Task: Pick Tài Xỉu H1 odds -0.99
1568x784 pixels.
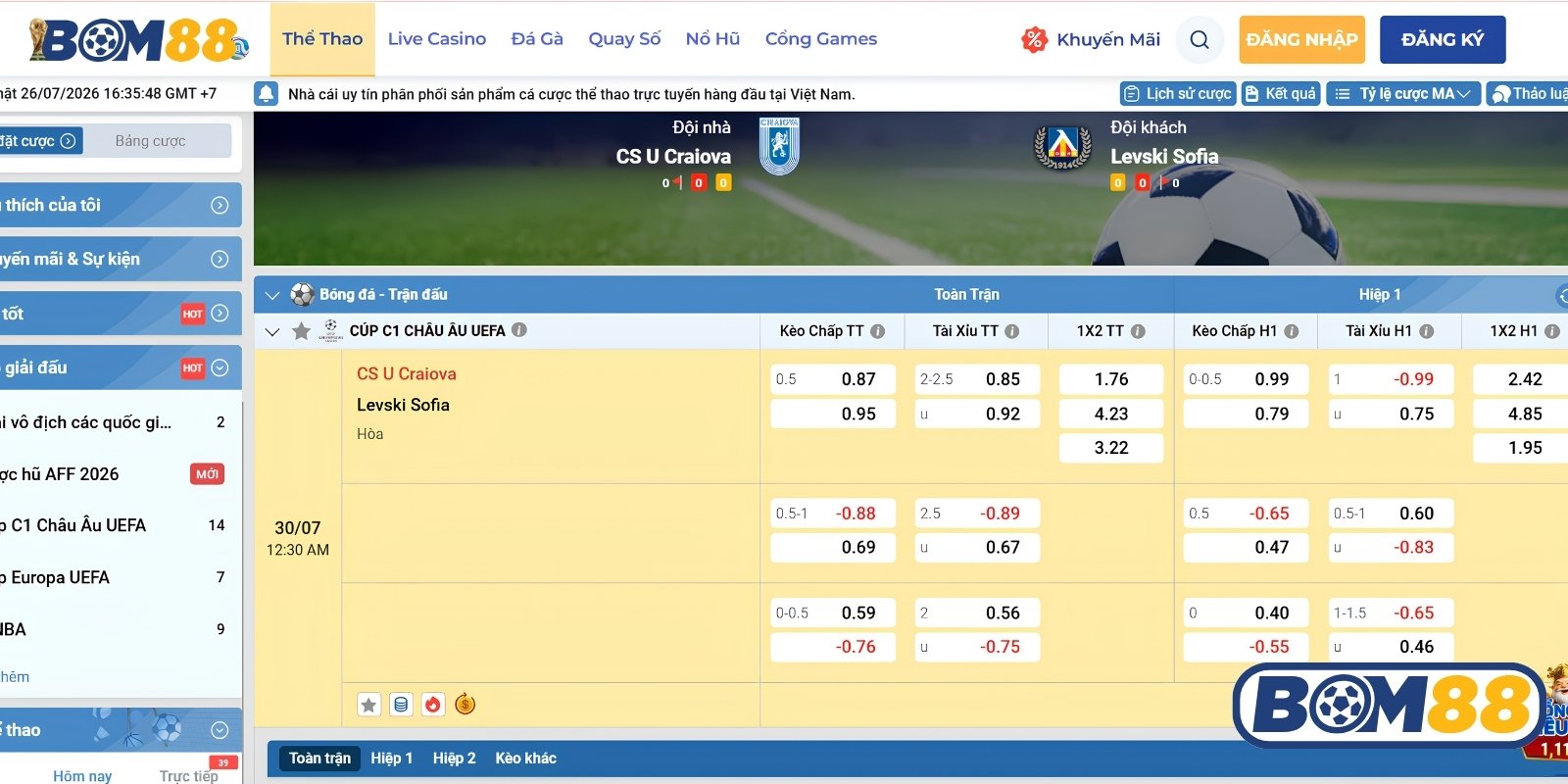Action: (1391, 379)
